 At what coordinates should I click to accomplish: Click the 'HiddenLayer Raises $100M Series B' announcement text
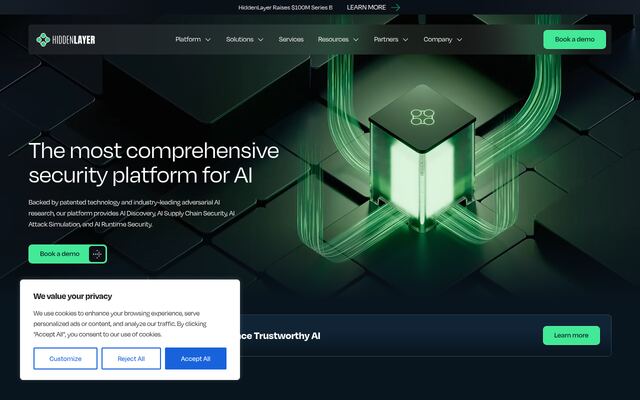pos(285,7)
